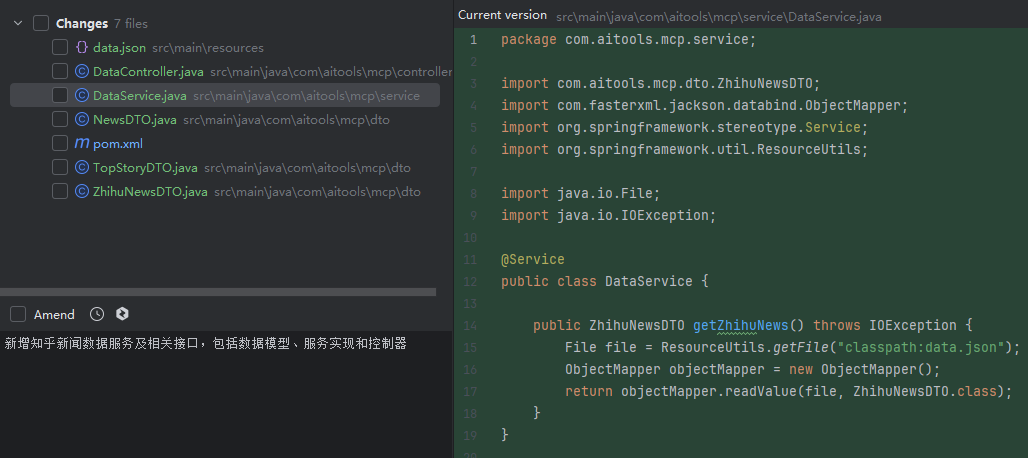
Task: Toggle the pom.xml file checkbox
Action: click(60, 144)
